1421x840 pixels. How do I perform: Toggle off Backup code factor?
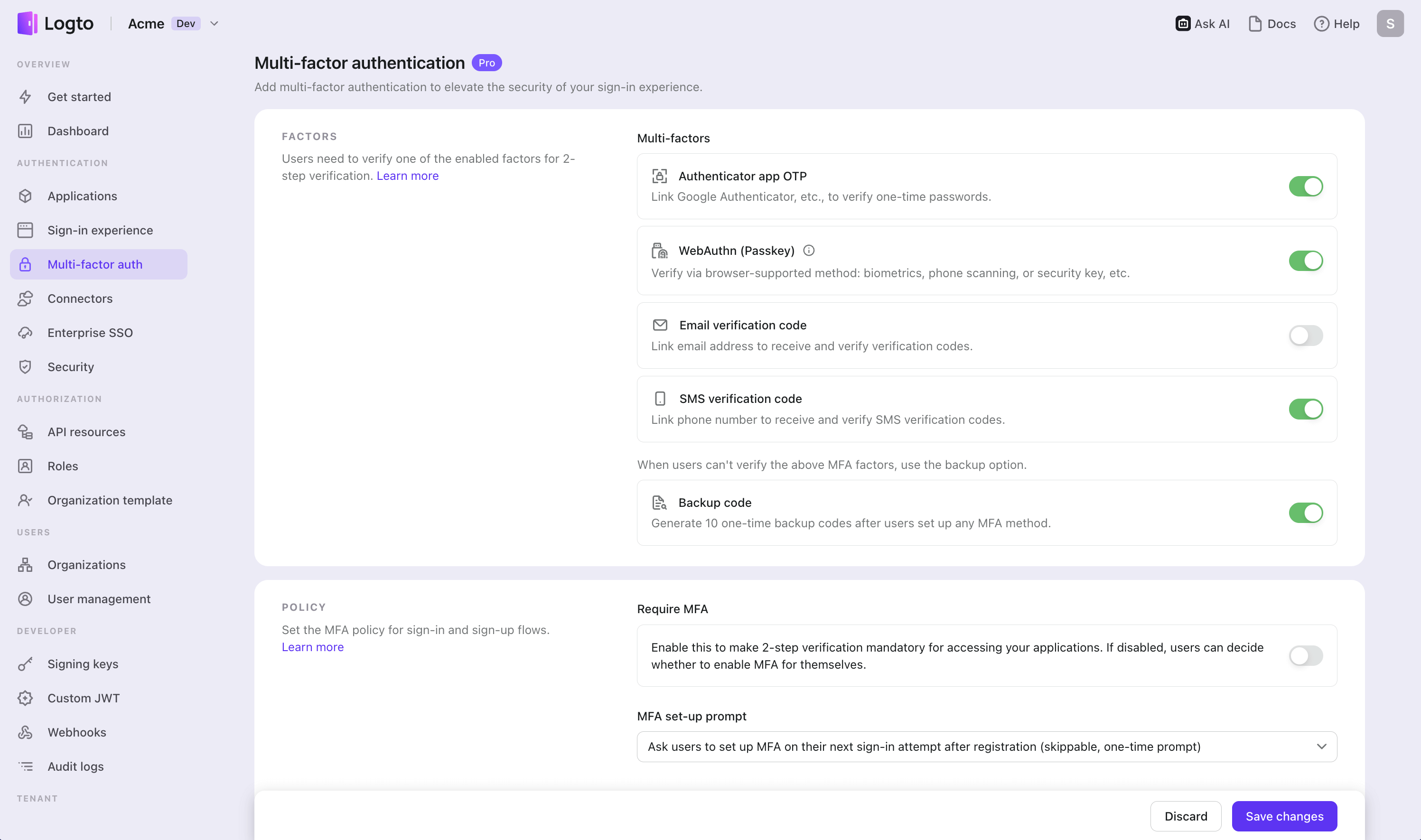click(1305, 513)
